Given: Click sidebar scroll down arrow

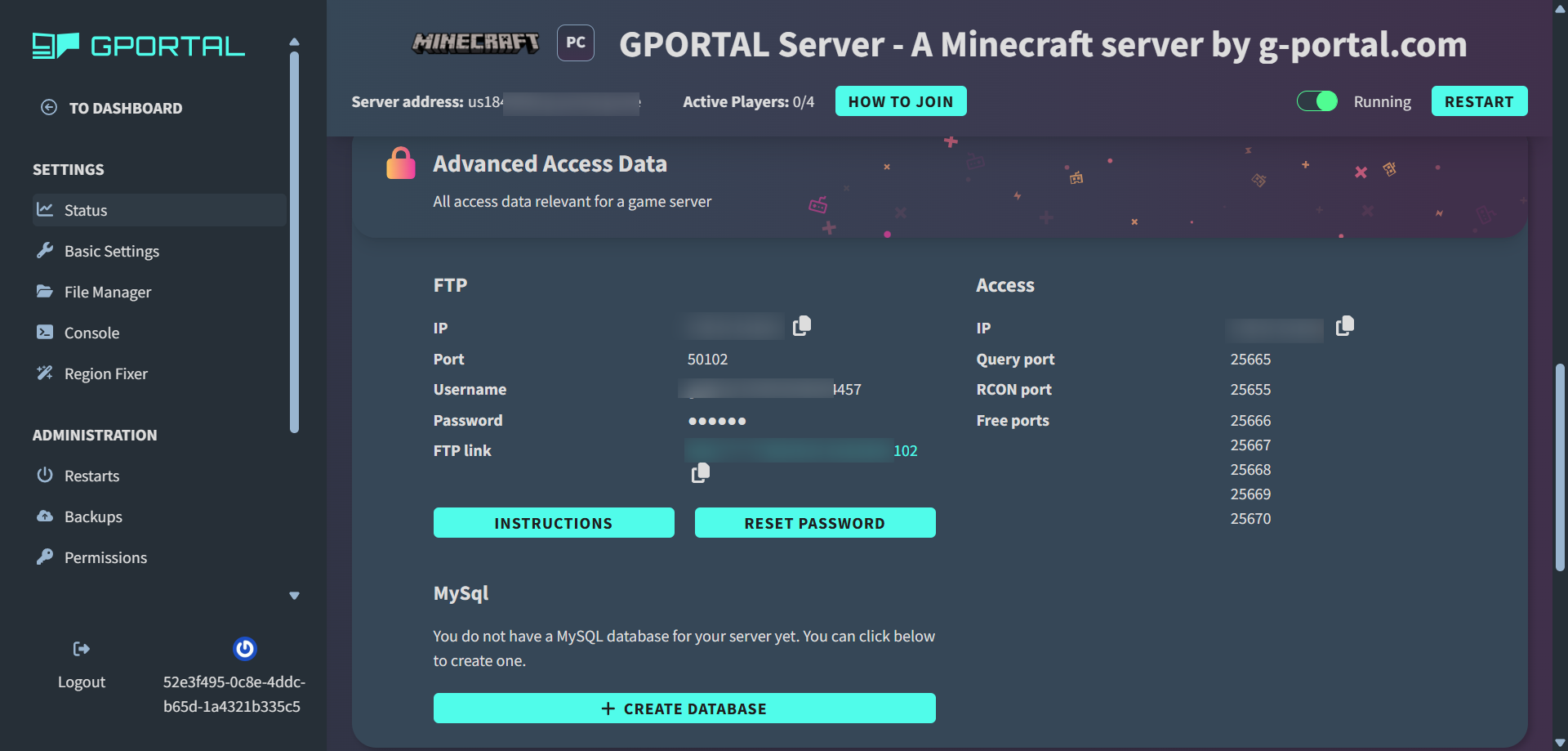Looking at the screenshot, I should click(x=294, y=596).
